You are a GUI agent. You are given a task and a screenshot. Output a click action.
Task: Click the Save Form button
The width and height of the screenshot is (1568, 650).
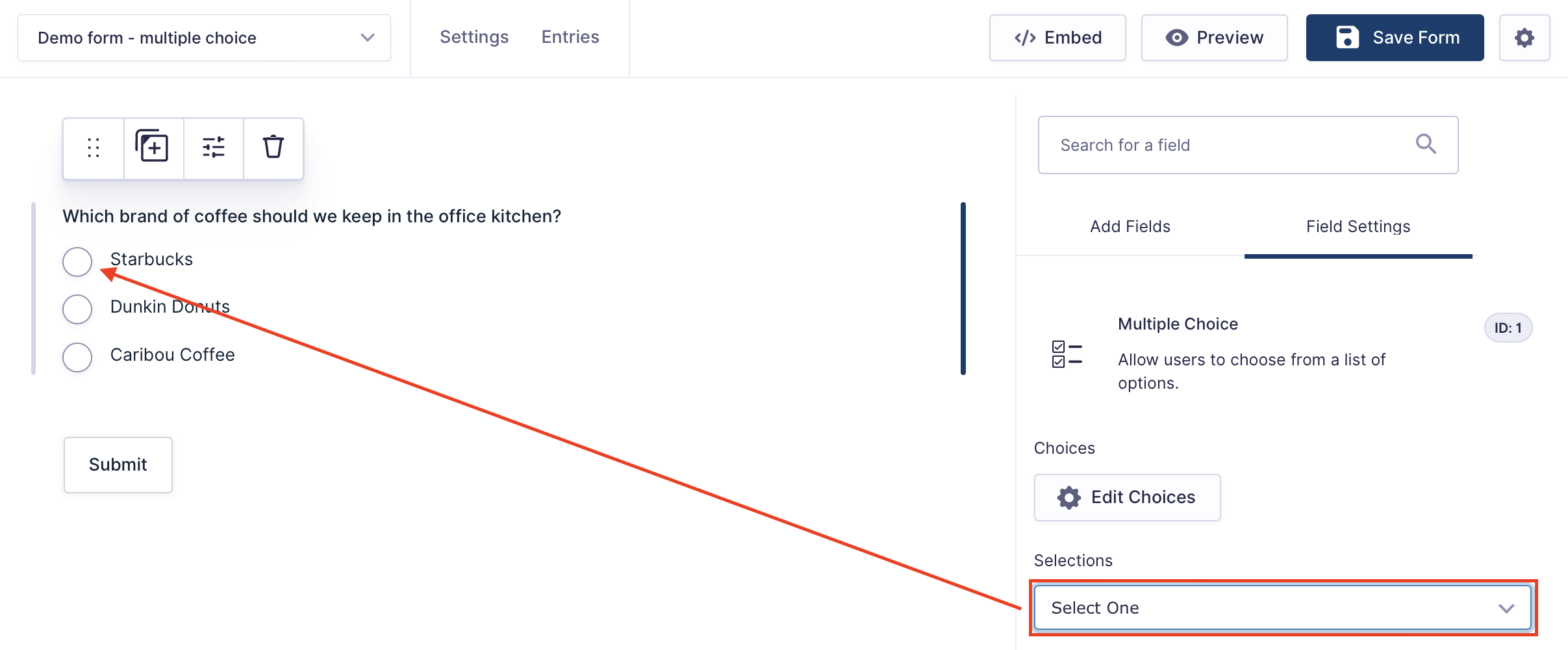1395,38
